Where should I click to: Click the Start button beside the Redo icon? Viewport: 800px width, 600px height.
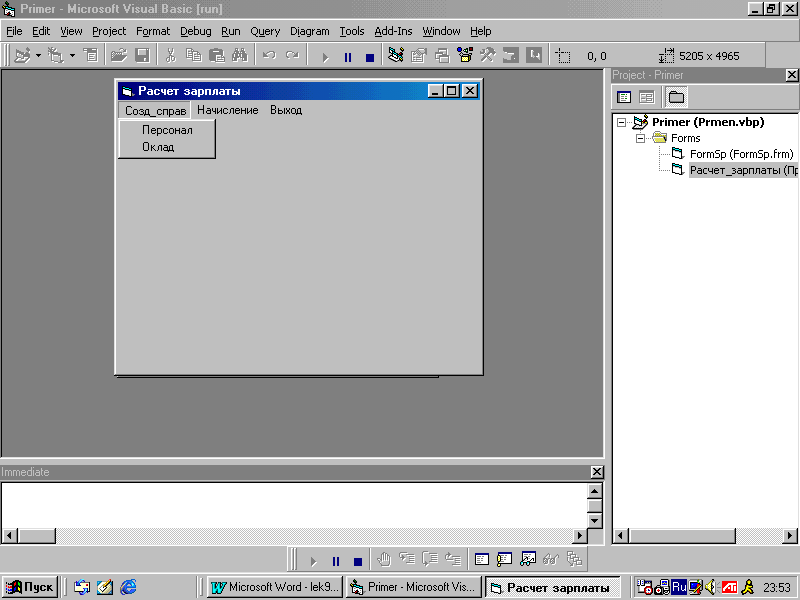325,57
